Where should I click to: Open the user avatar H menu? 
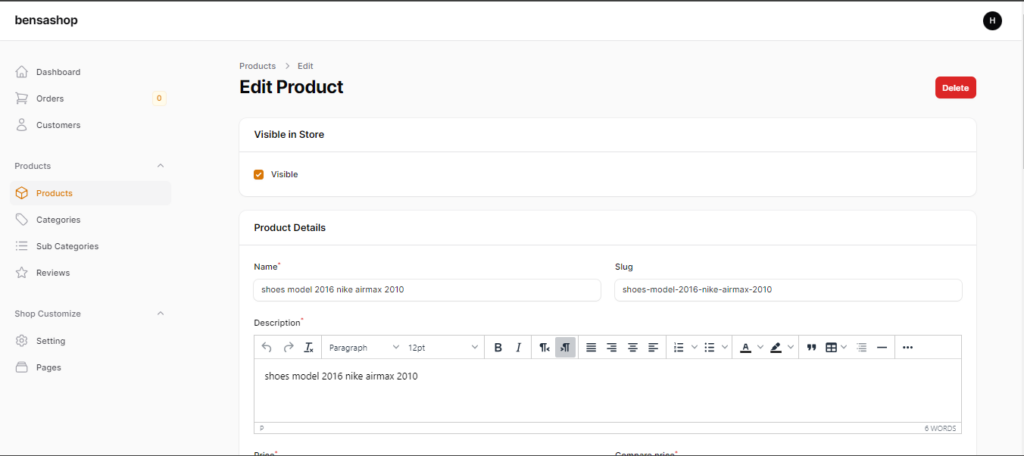(x=992, y=21)
